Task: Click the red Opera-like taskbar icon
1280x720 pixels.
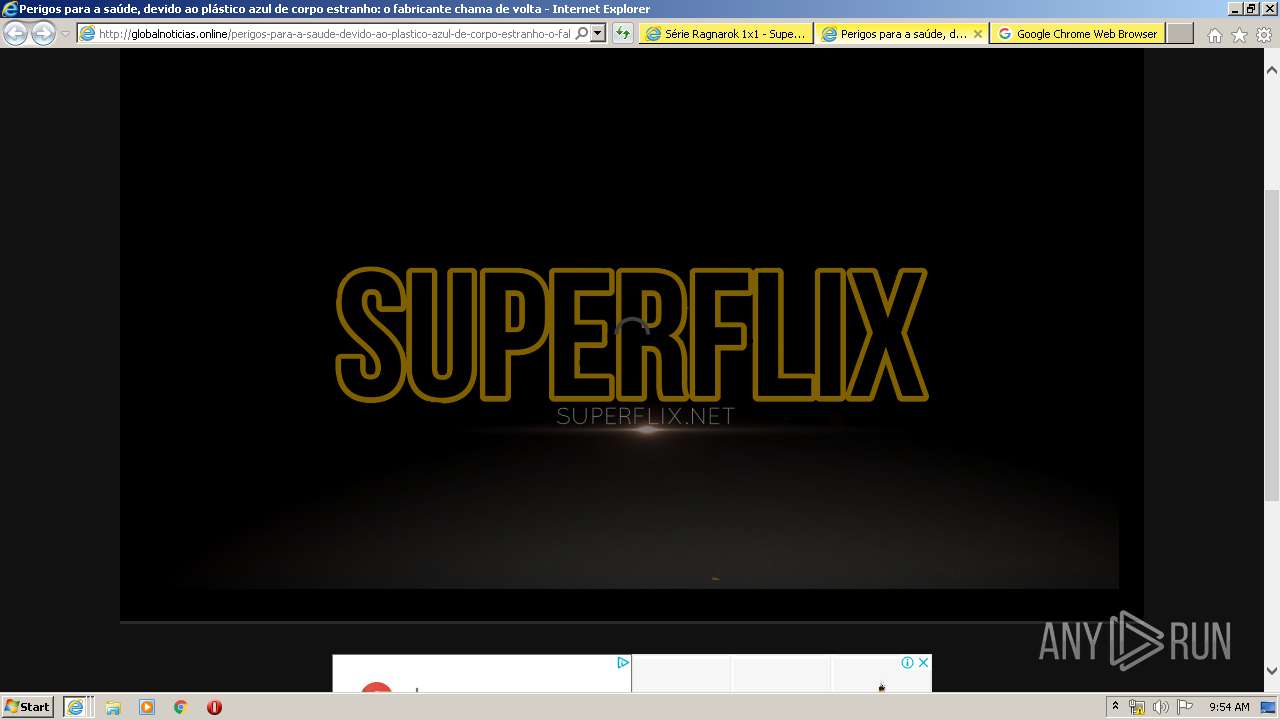Action: (214, 707)
